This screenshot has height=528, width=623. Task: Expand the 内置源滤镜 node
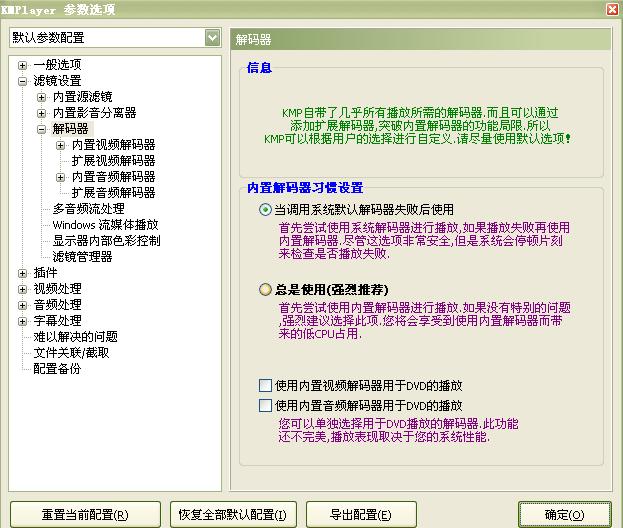point(41,97)
